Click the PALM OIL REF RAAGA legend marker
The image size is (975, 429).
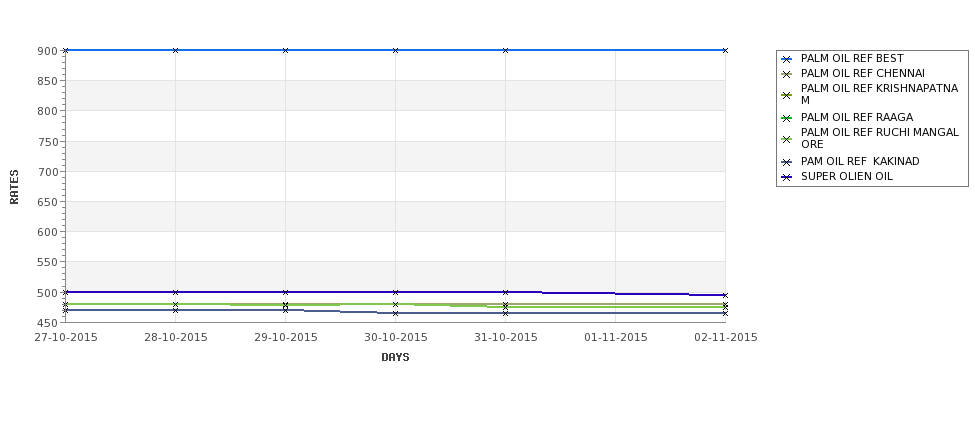(x=787, y=118)
